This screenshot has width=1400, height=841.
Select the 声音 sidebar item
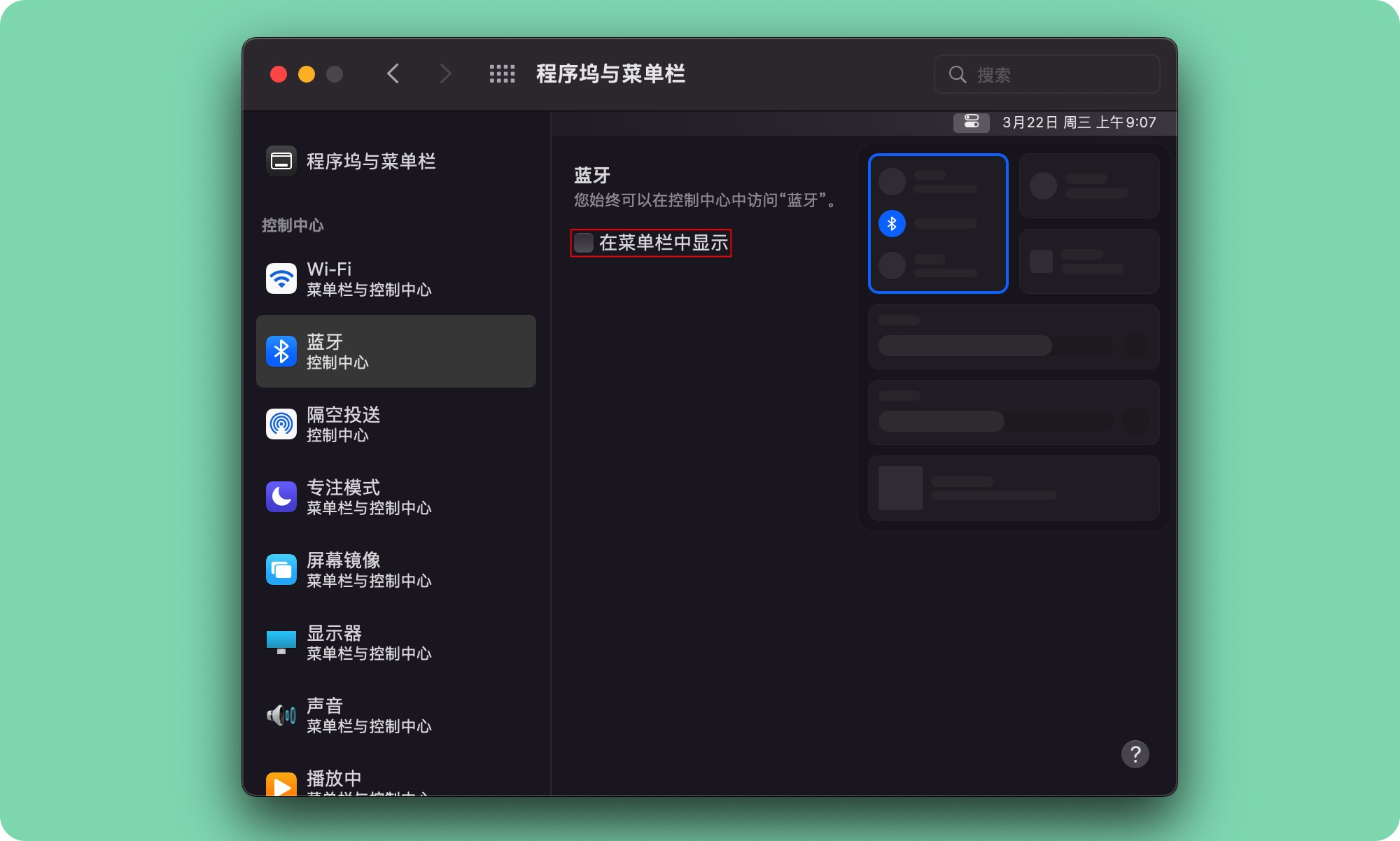coord(396,715)
